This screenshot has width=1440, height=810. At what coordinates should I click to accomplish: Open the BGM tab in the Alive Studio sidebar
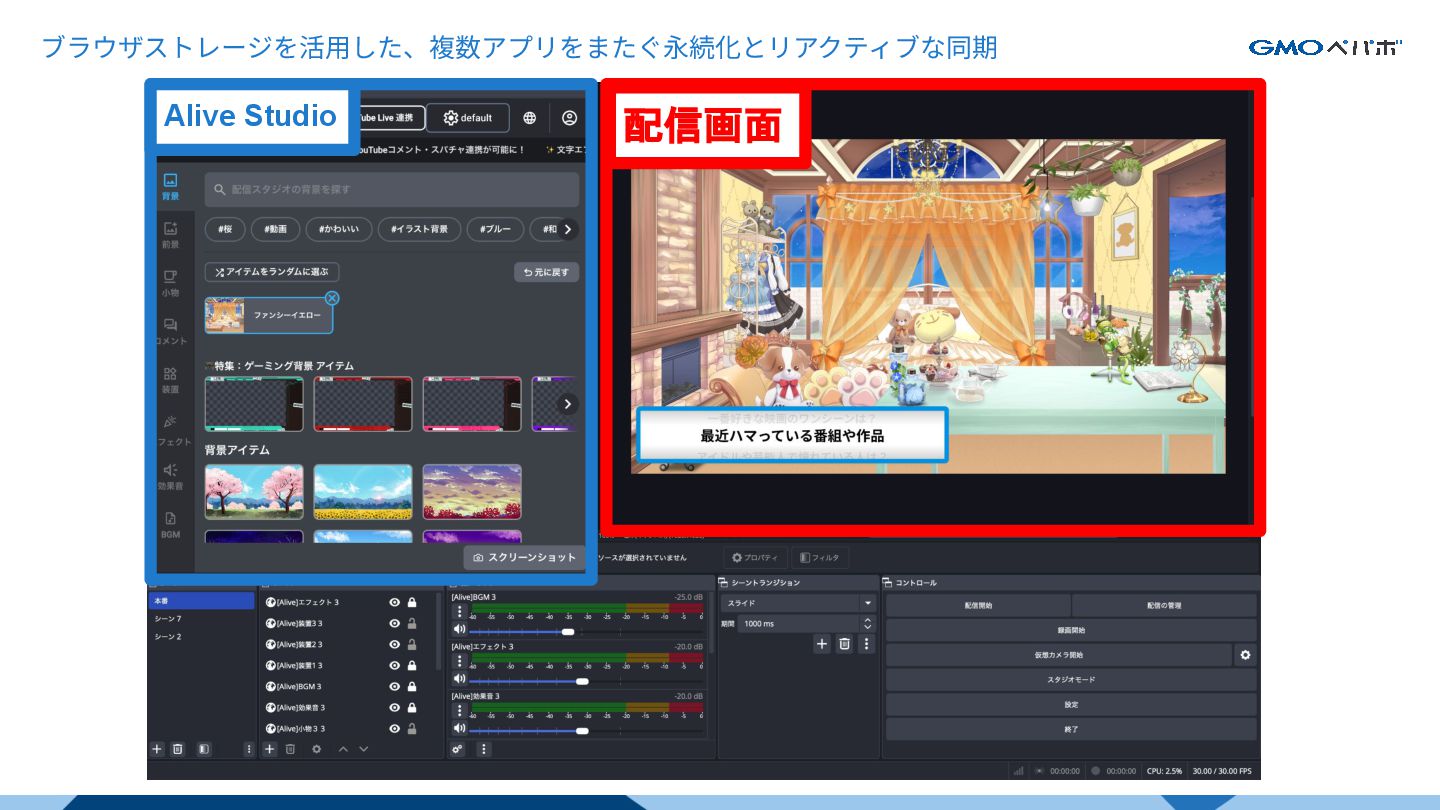pyautogui.click(x=170, y=525)
